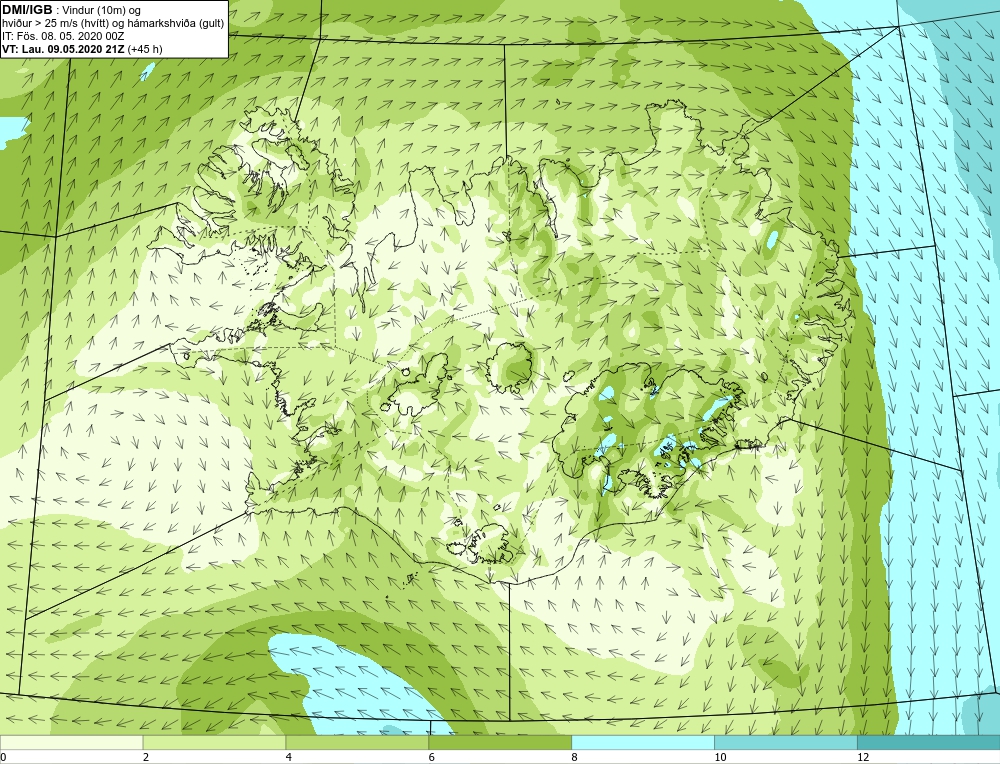
Task: Click the title line 'DMI/IGB : Vindur (10m) og'
Action: (72, 10)
